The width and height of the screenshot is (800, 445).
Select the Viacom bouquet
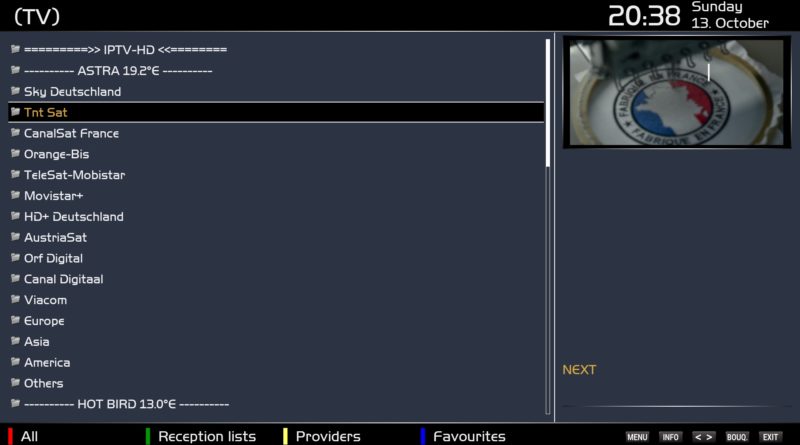276,300
